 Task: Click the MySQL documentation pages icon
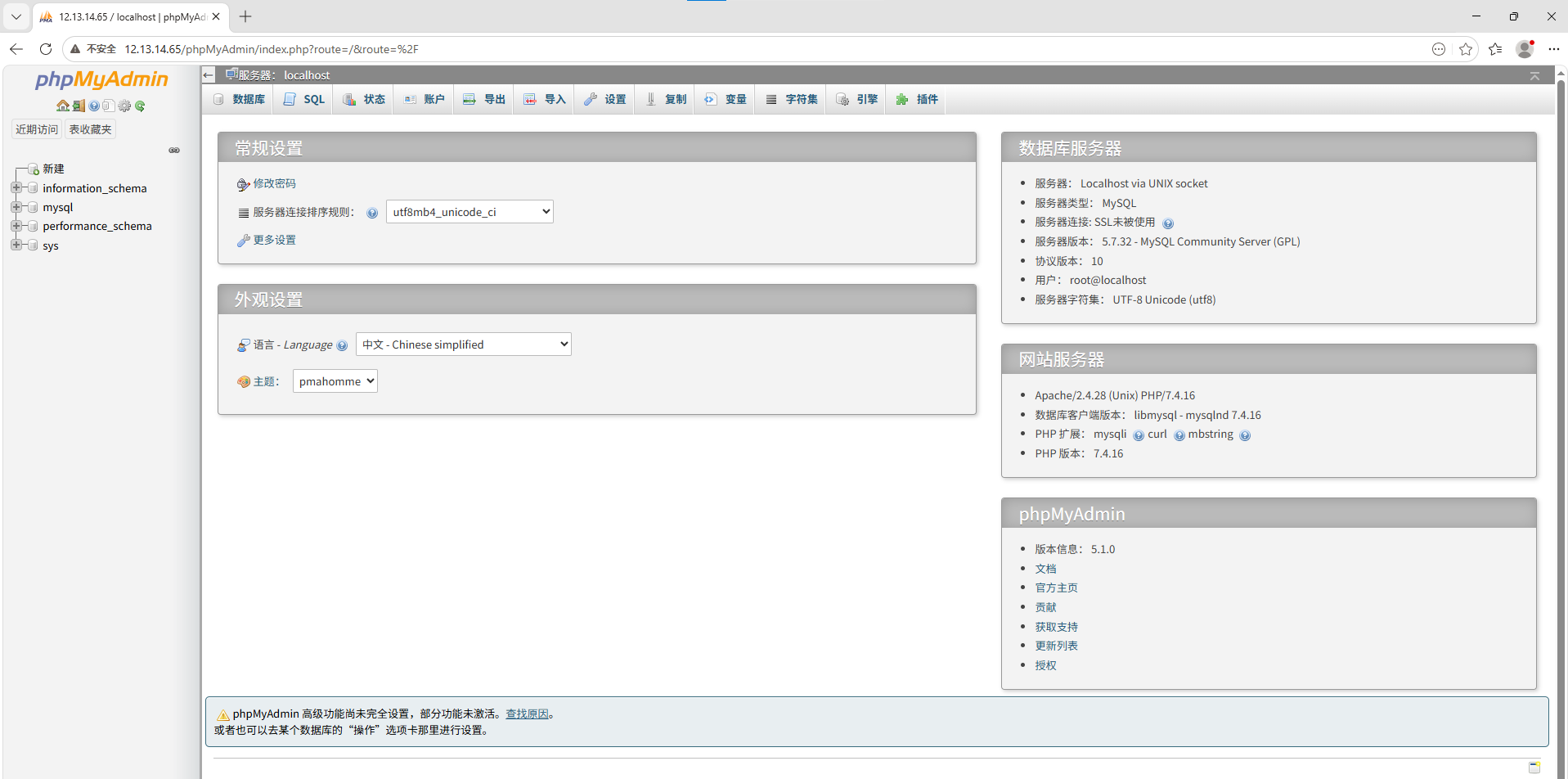(x=109, y=106)
